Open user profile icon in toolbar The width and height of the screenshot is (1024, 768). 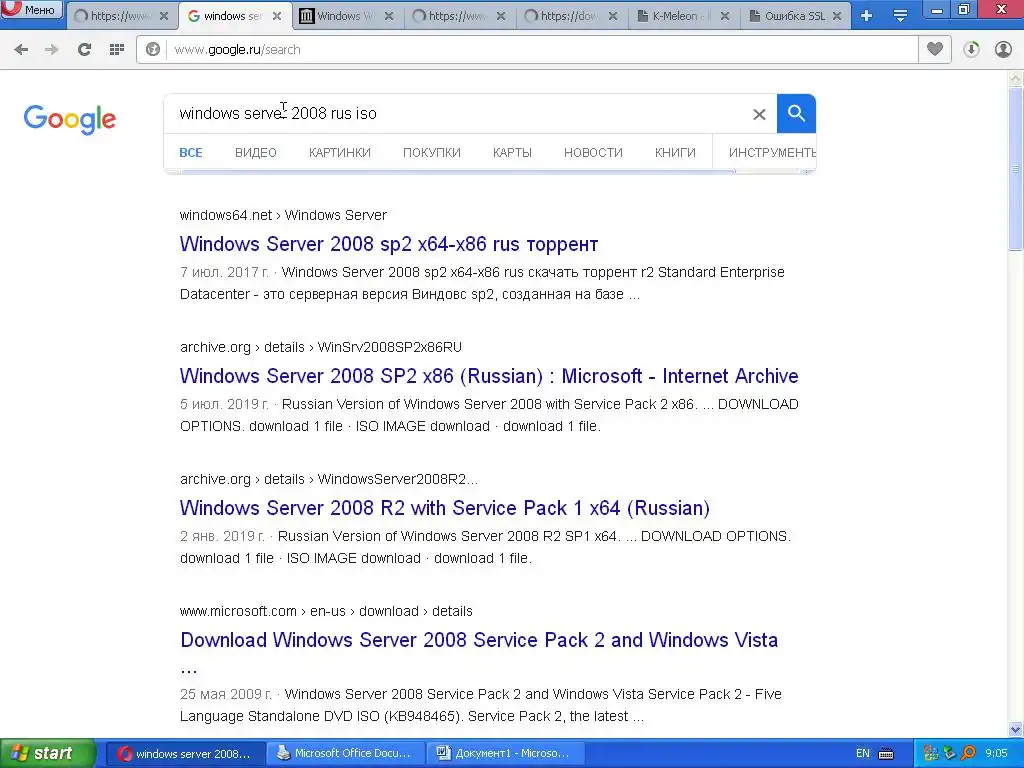pyautogui.click(x=1003, y=50)
